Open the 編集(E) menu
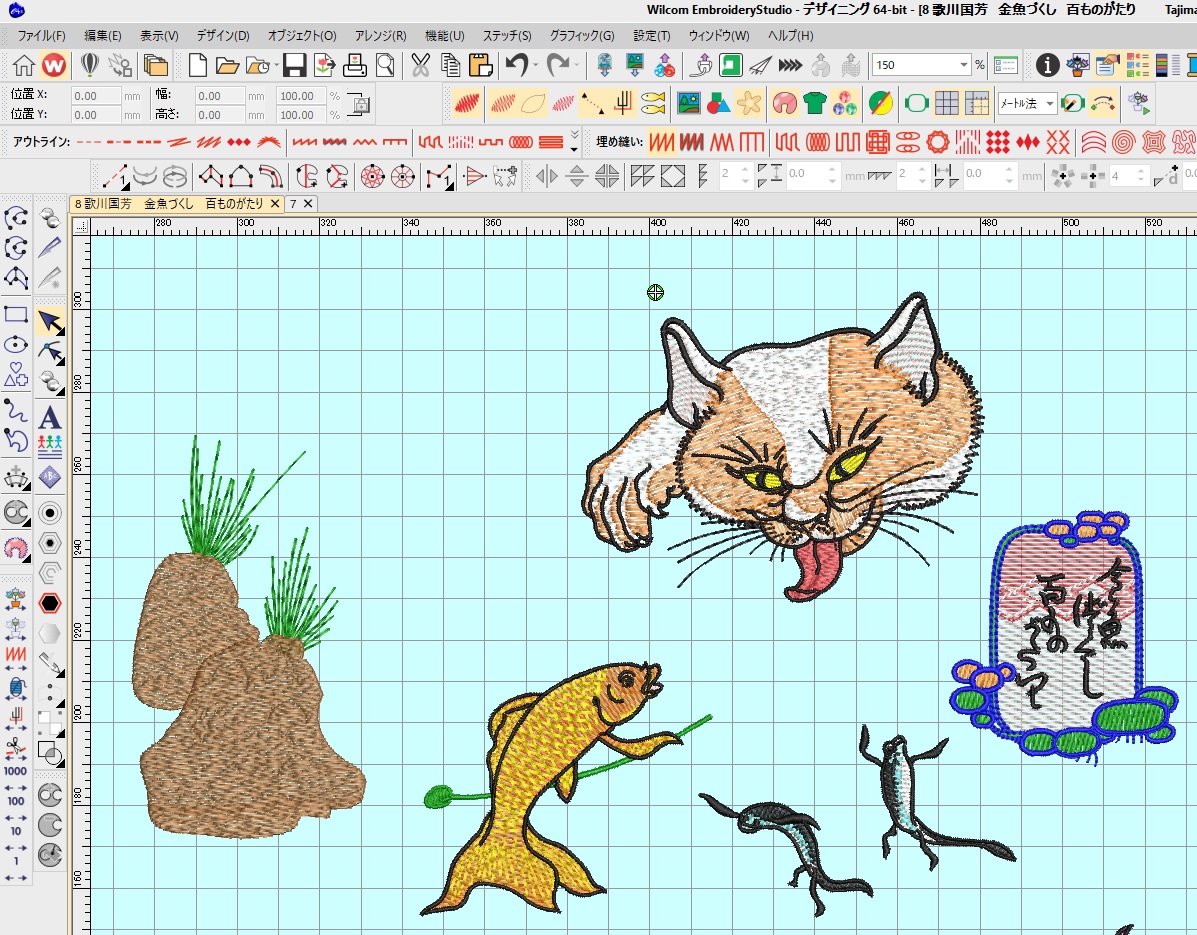 click(102, 36)
